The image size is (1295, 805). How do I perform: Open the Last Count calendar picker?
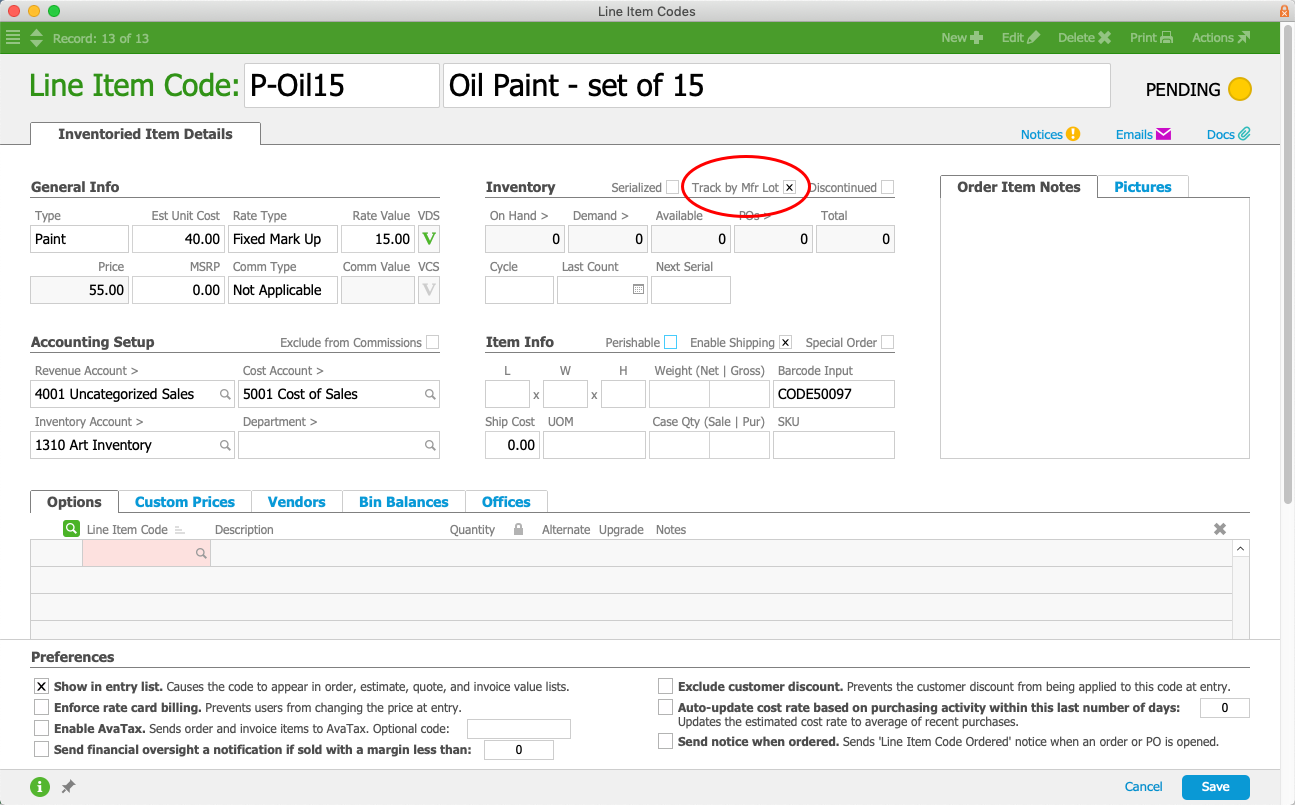[x=639, y=290]
